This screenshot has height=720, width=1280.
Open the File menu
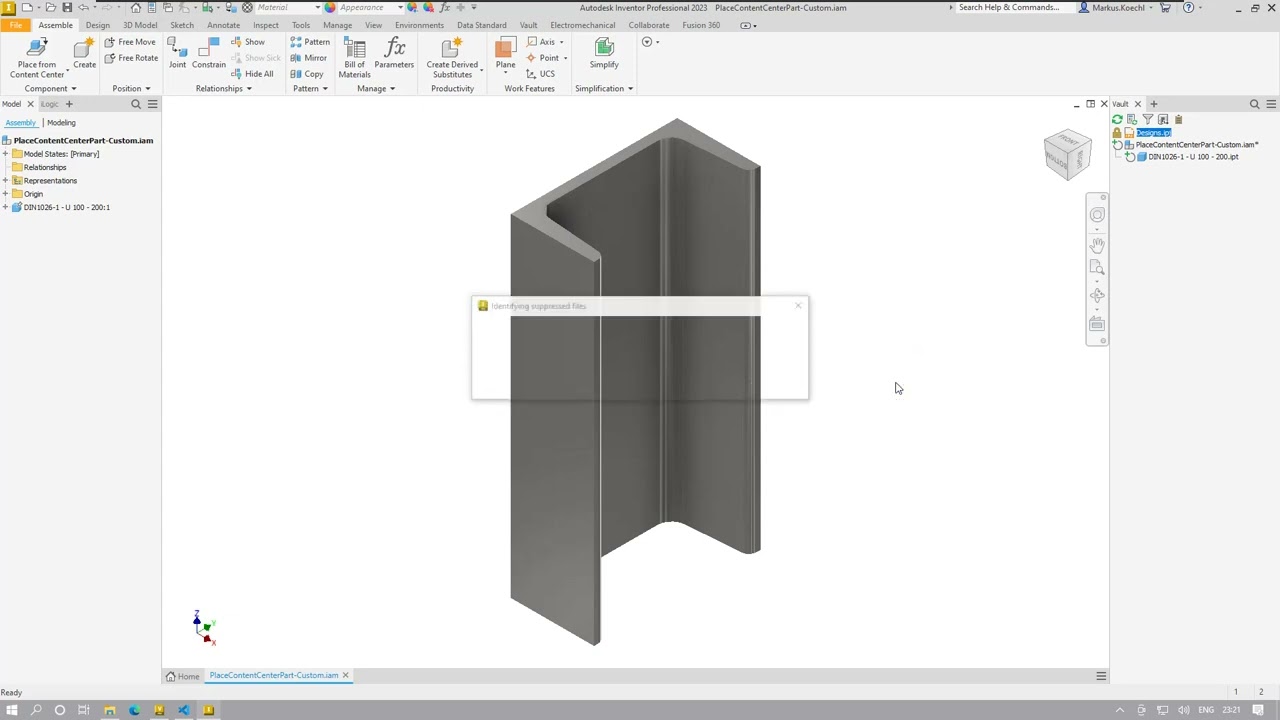(16, 25)
